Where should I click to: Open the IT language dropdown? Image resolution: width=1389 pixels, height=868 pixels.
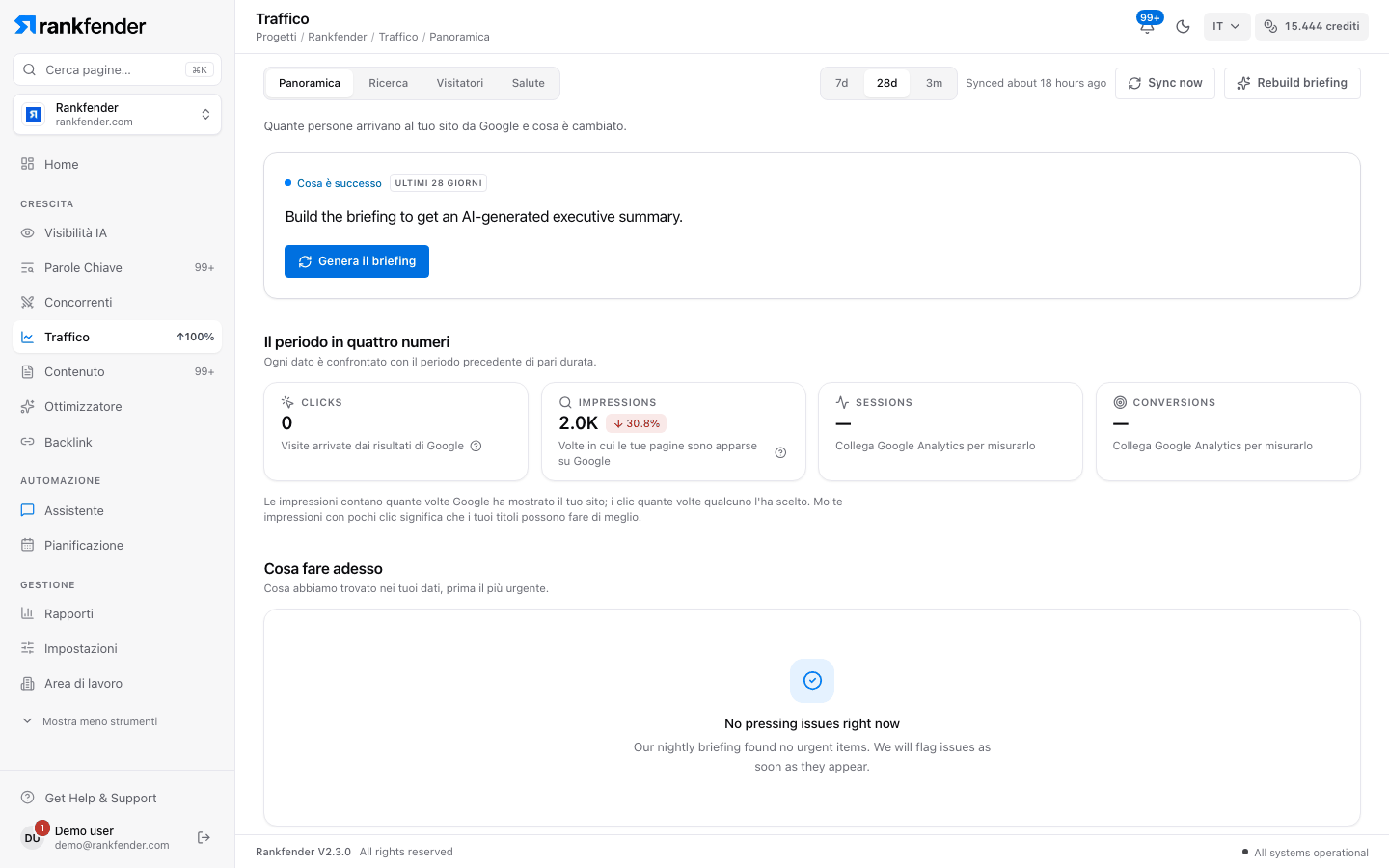(x=1226, y=26)
